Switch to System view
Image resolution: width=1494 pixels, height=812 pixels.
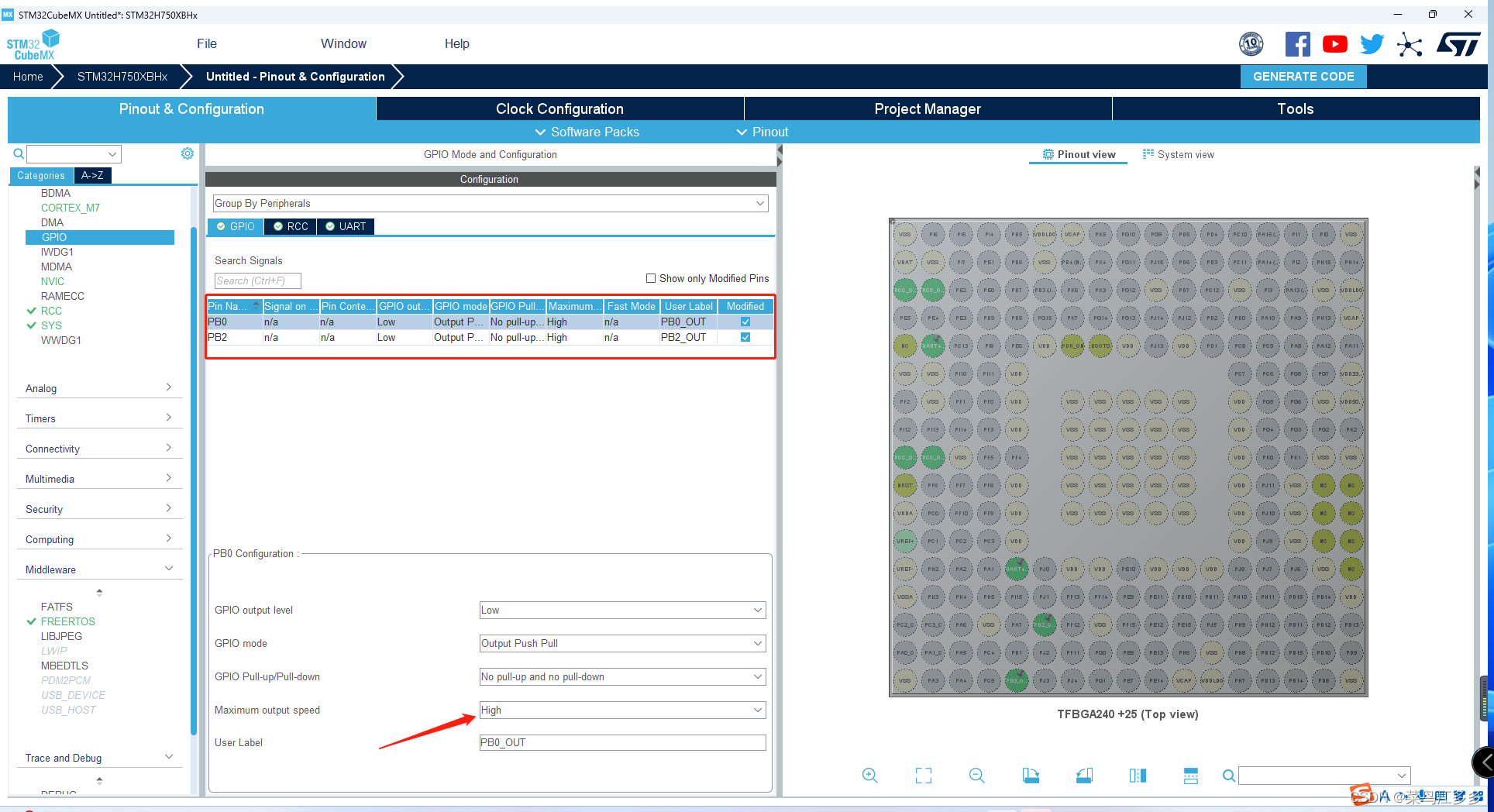click(x=1179, y=154)
